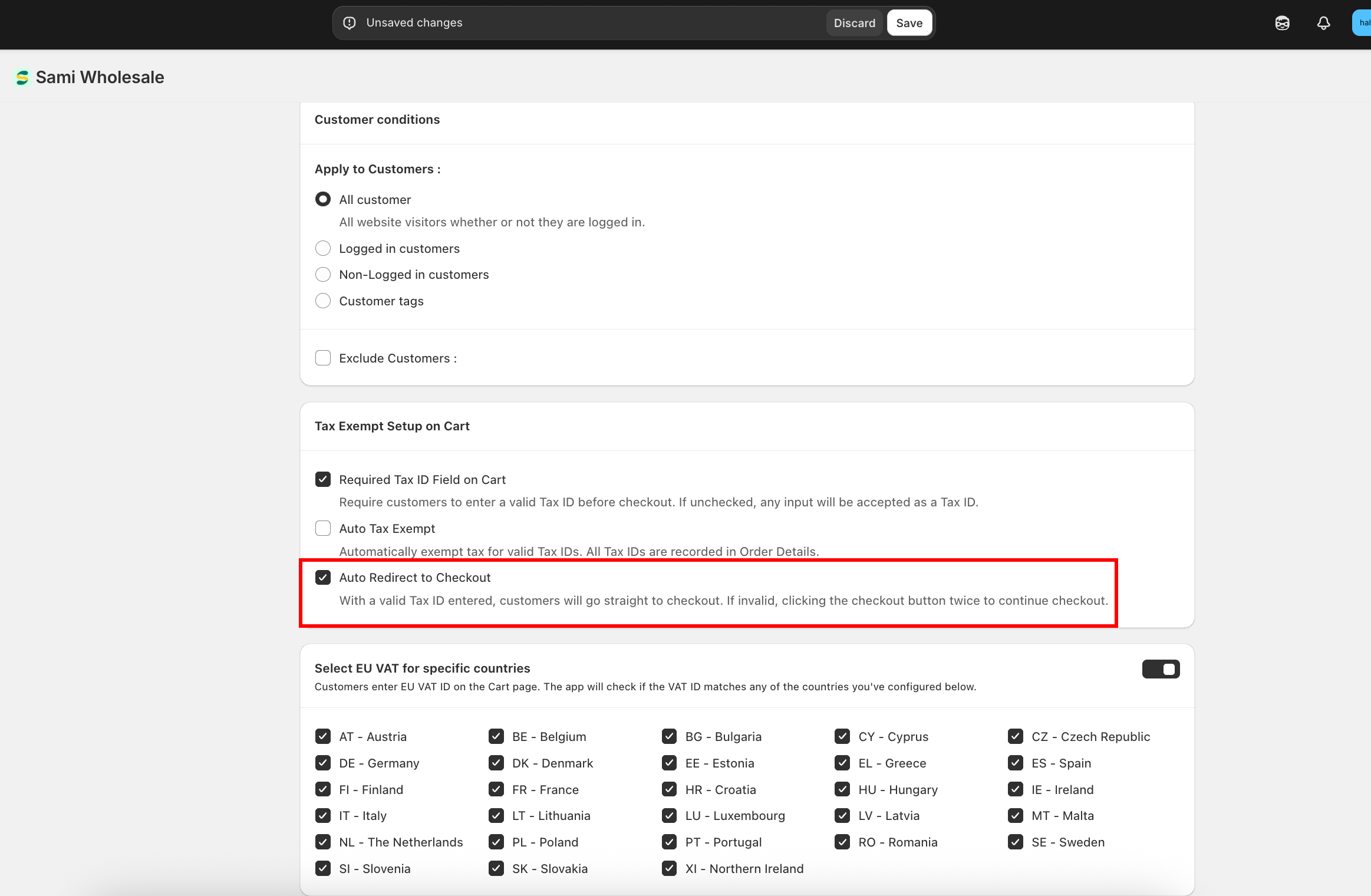Uncheck DE - Germany country
The width and height of the screenshot is (1371, 896).
click(323, 763)
